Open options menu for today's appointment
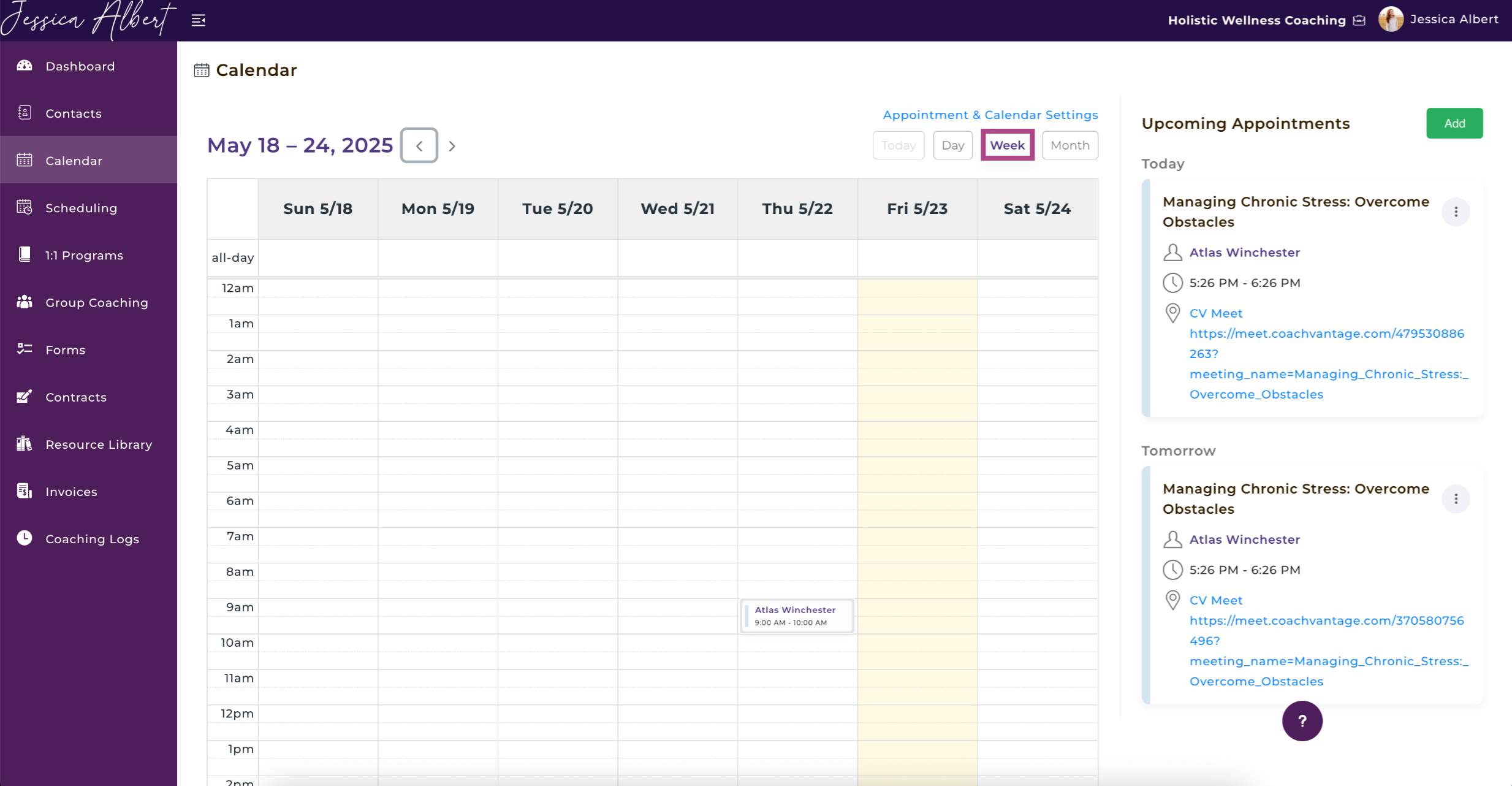1512x786 pixels. (x=1456, y=212)
